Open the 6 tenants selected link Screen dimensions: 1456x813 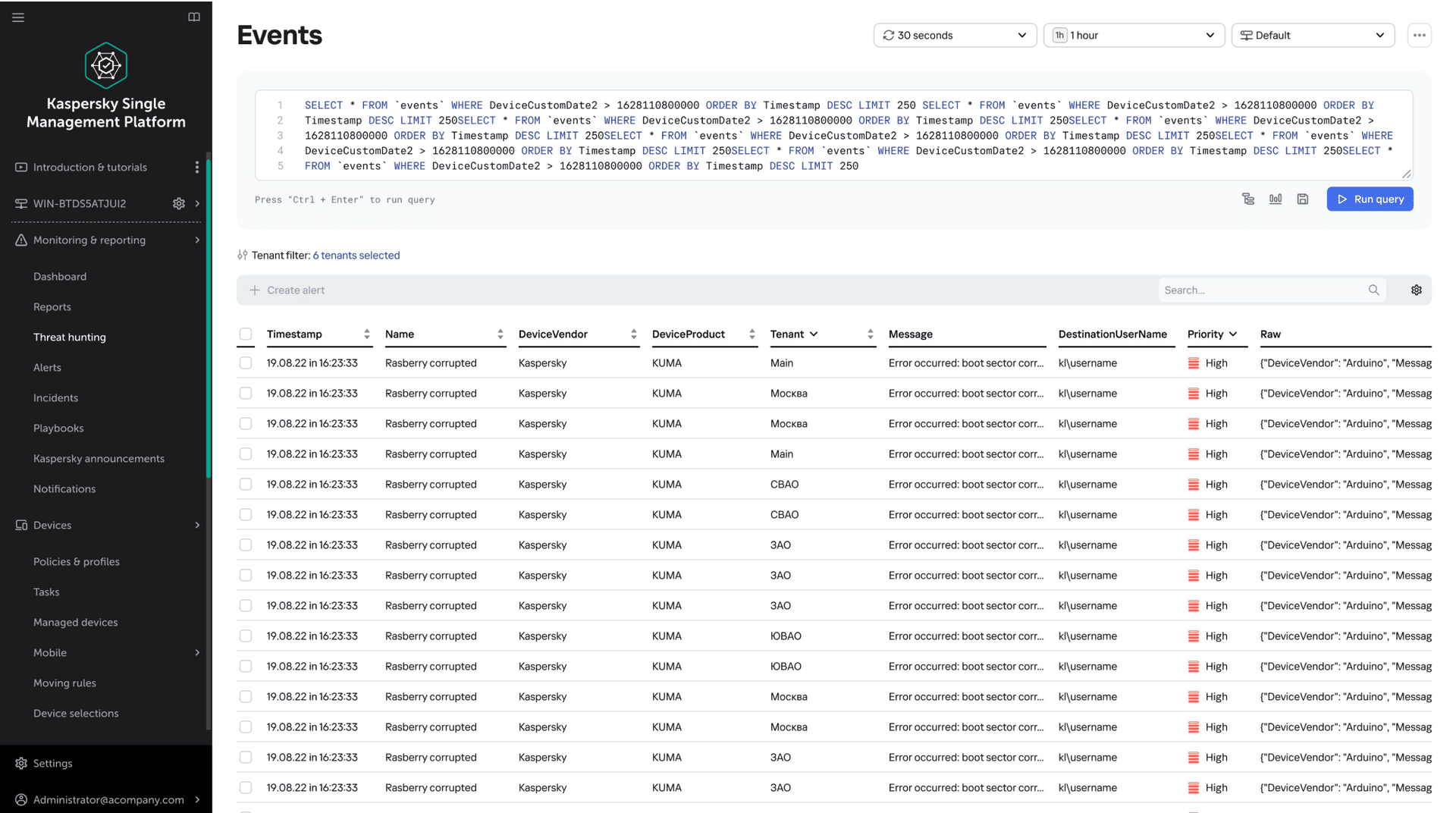(356, 256)
